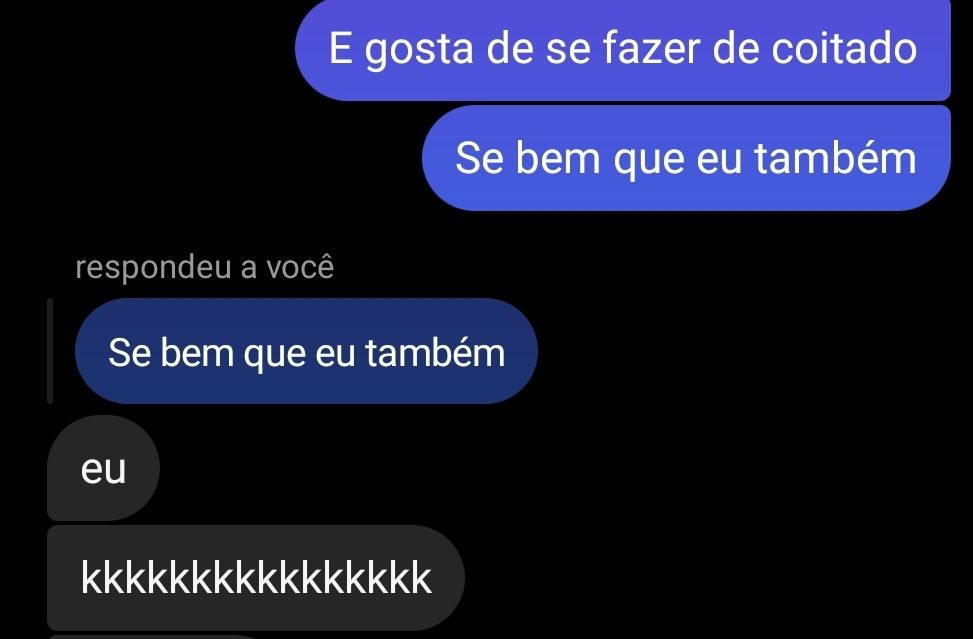Tap the partially visible bubble at the bottom edge

click(x=155, y=637)
